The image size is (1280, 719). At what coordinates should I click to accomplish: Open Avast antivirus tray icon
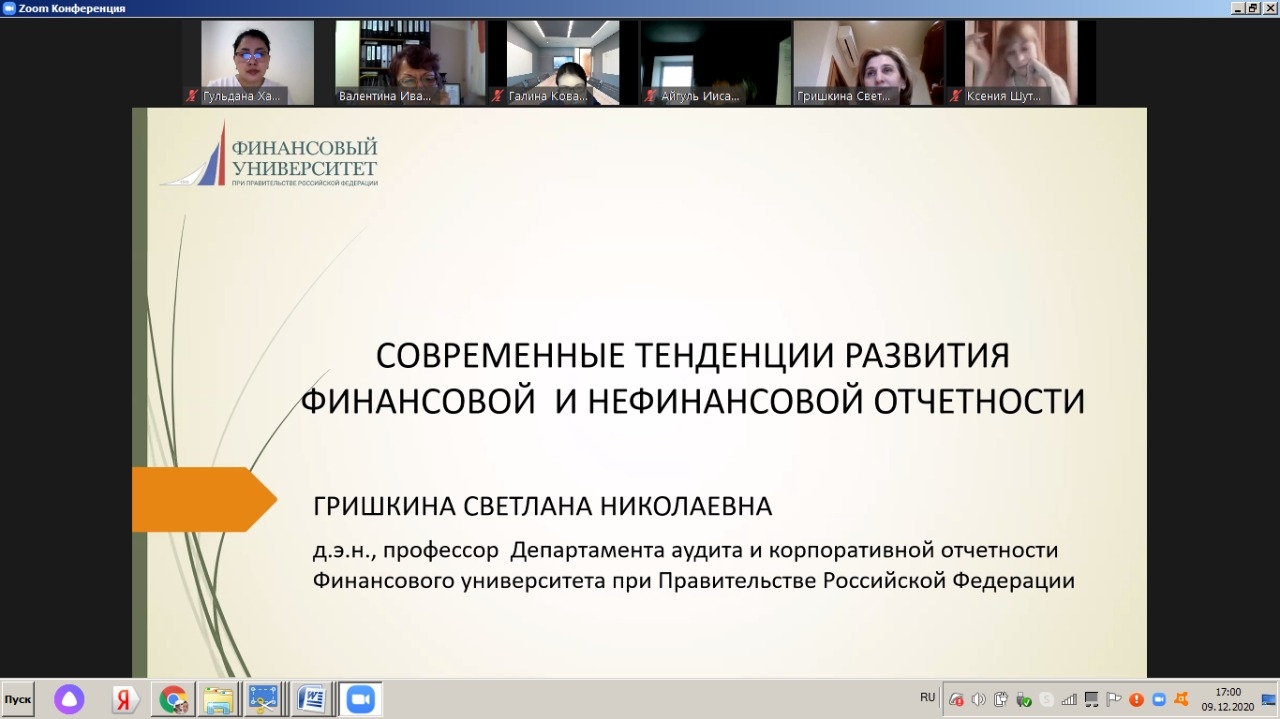pyautogui.click(x=1182, y=699)
